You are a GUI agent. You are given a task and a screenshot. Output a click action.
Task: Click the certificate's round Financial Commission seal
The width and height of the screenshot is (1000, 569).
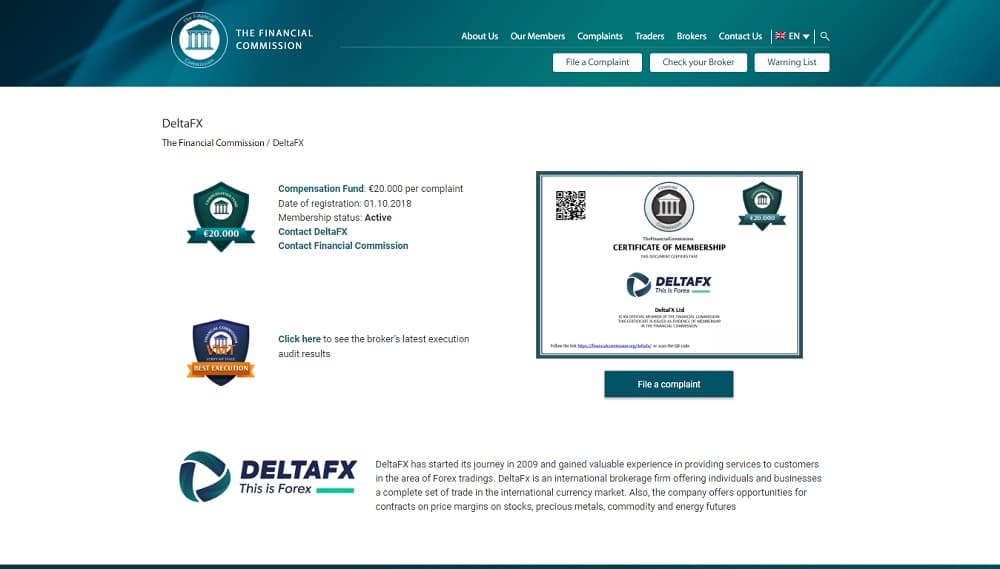[x=668, y=207]
